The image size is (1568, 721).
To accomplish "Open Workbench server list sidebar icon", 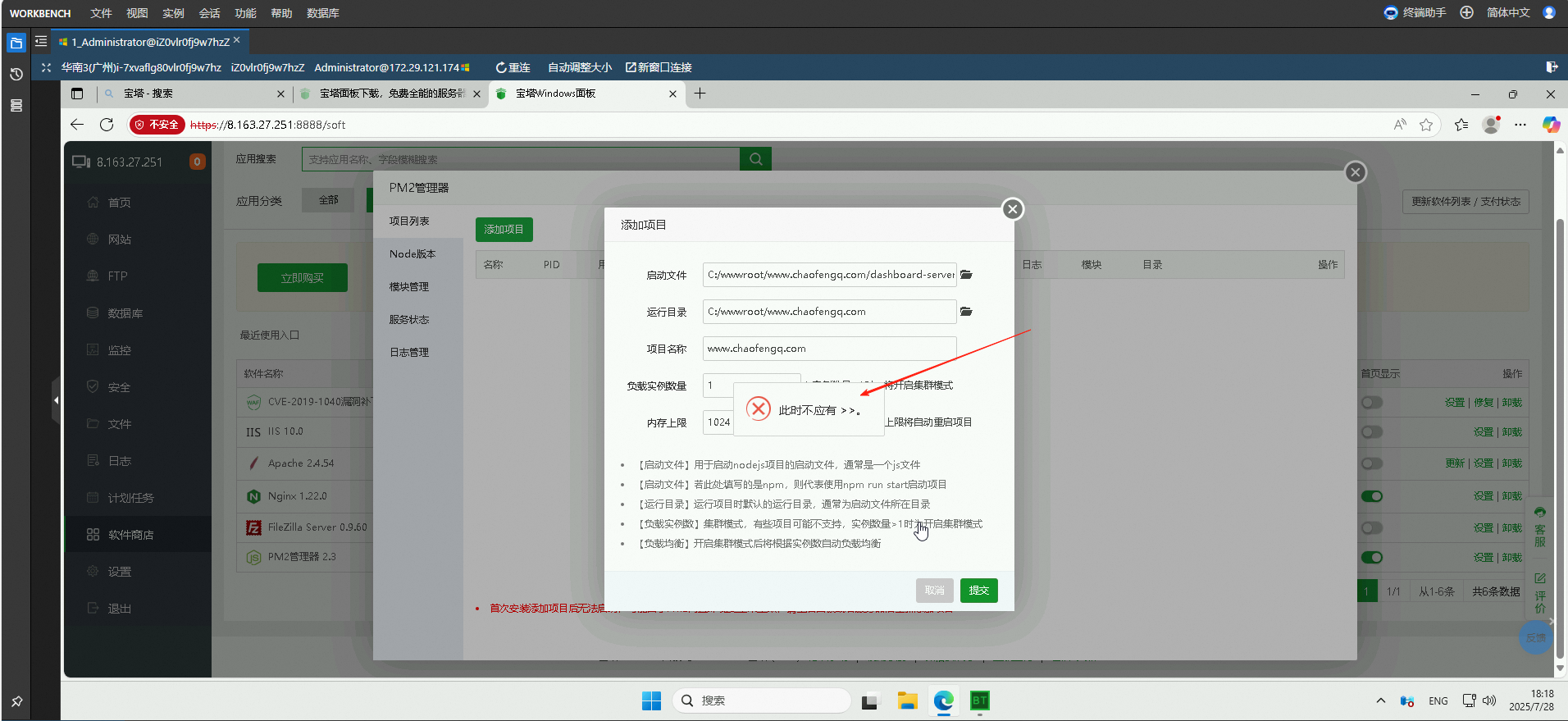I will (16, 106).
